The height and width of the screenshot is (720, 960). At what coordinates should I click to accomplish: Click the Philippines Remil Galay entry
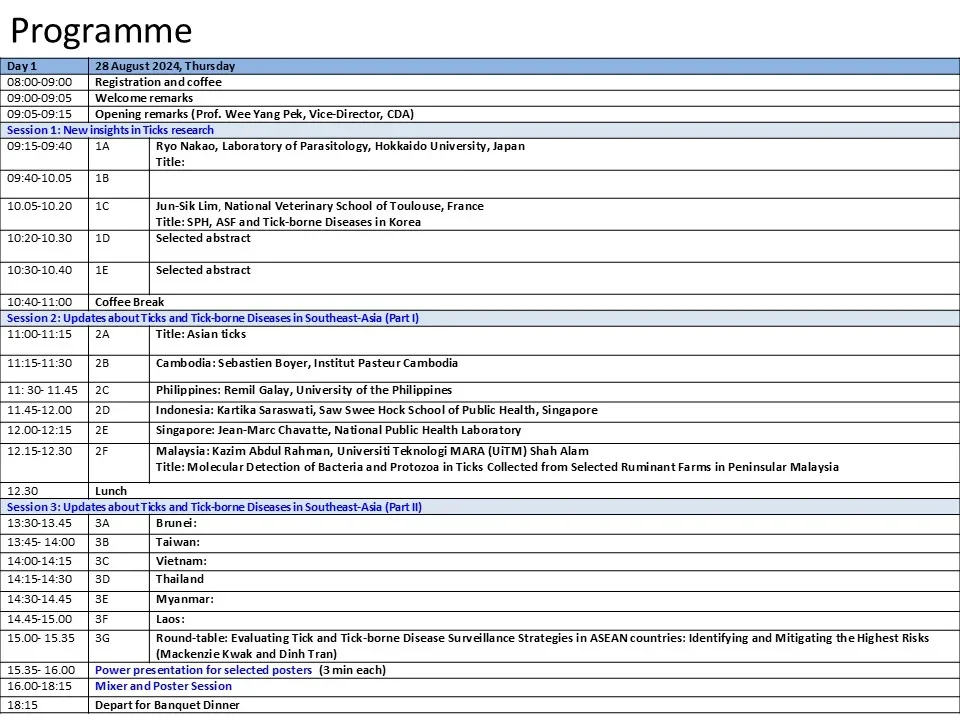[x=304, y=390]
